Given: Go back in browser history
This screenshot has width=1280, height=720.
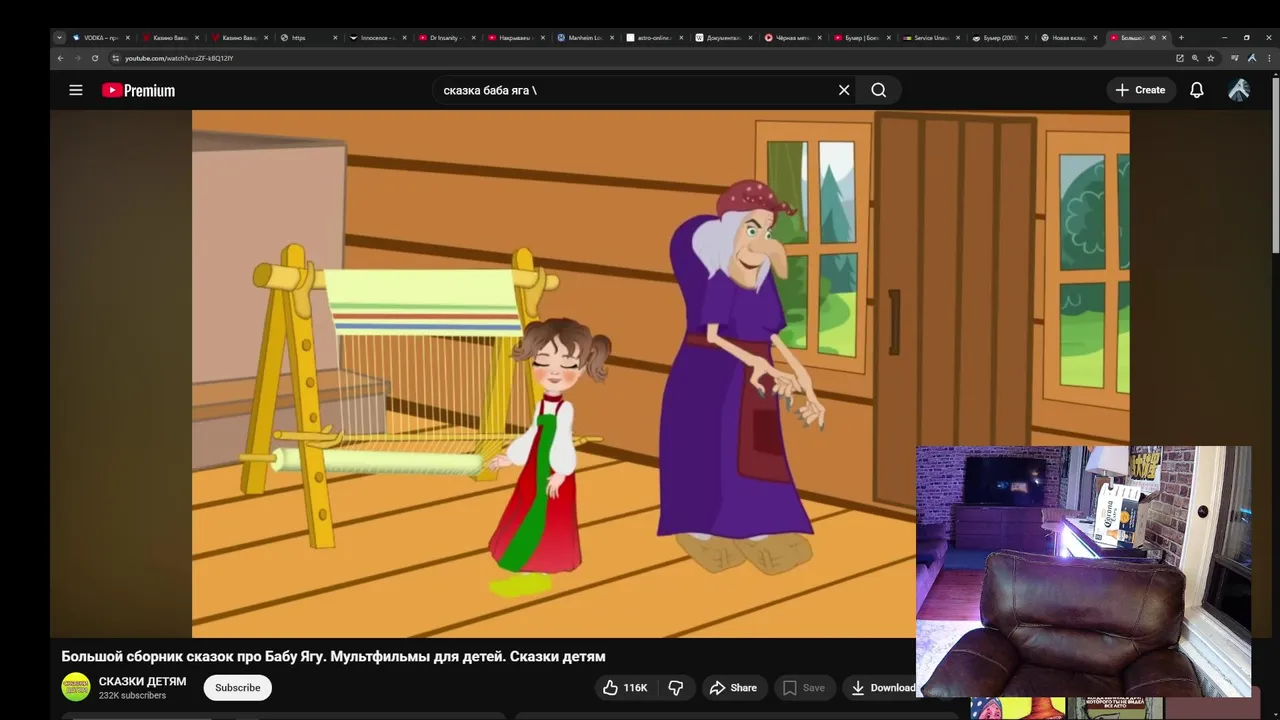Looking at the screenshot, I should tap(60, 58).
